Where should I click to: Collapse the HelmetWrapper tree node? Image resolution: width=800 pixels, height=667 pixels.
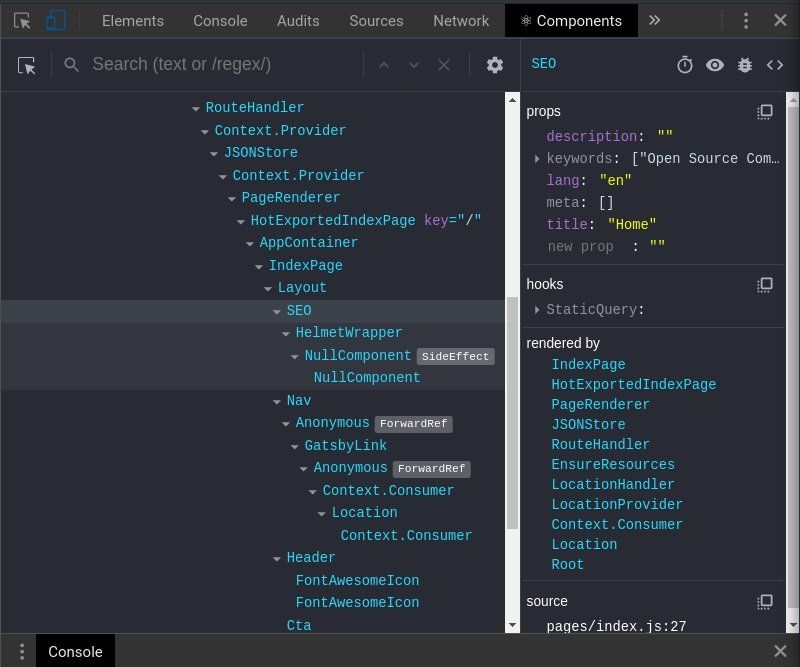point(285,332)
